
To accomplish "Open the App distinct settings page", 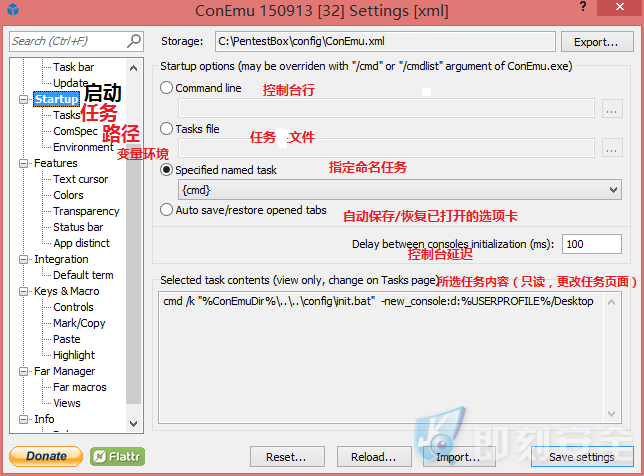I will point(81,243).
